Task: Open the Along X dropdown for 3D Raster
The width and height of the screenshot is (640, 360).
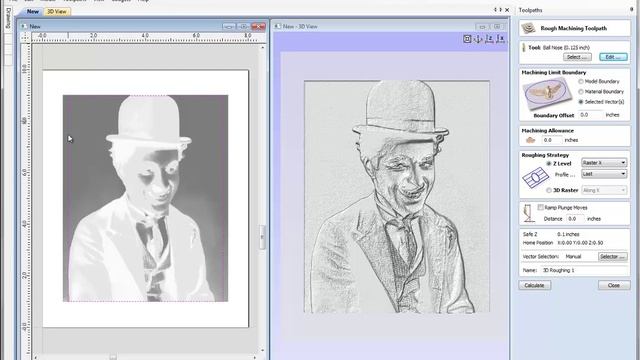Action: 604,190
